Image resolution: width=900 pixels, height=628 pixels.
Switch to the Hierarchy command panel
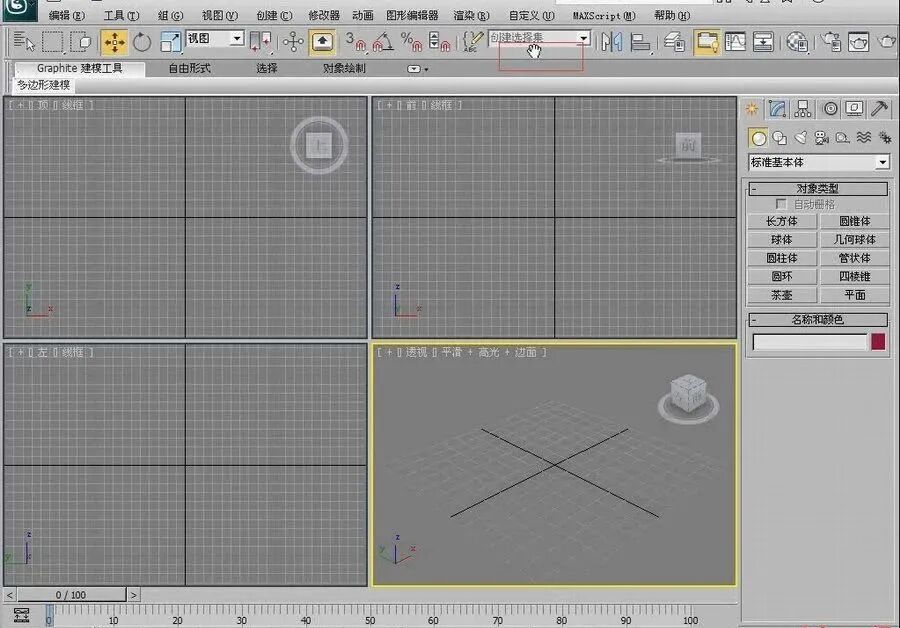[x=803, y=108]
